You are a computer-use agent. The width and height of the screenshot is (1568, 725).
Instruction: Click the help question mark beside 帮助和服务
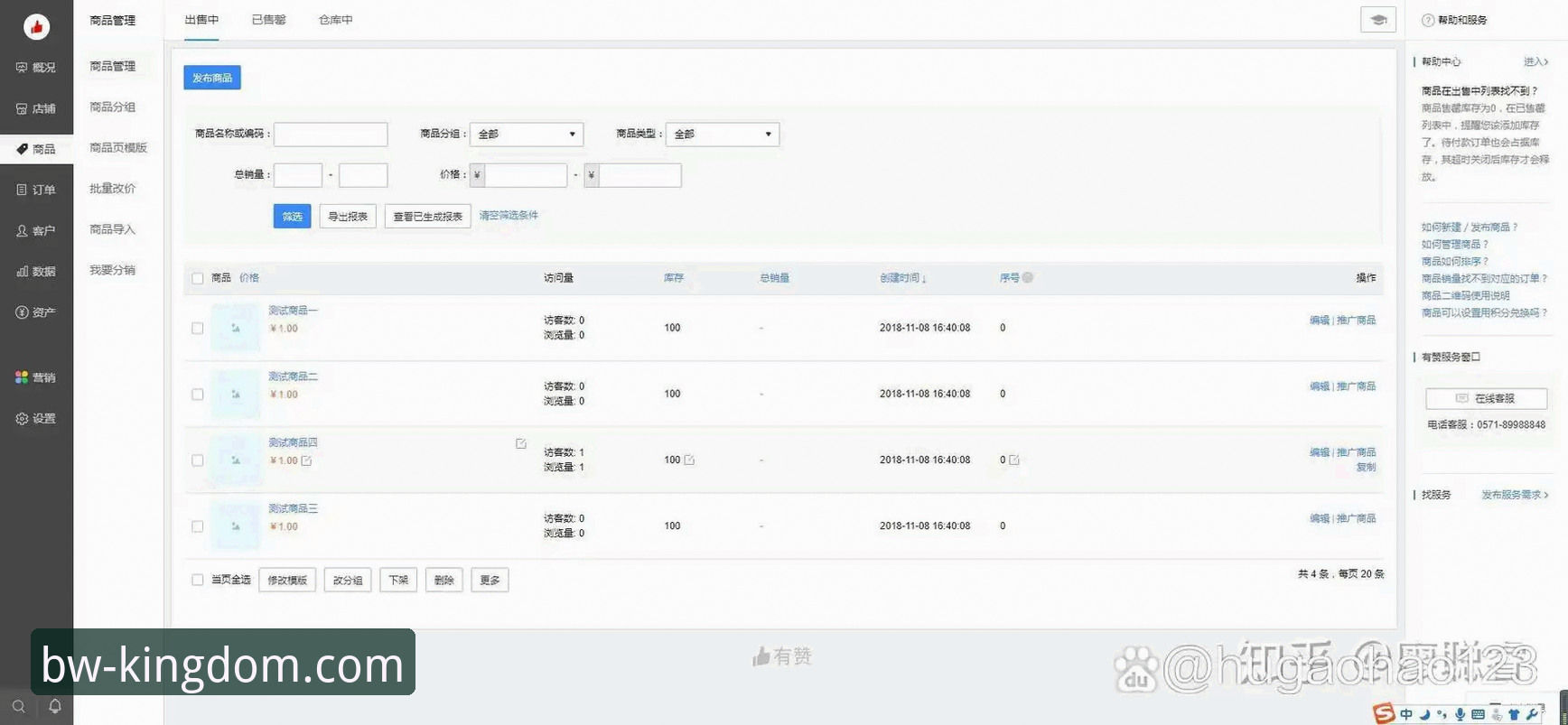(1428, 20)
